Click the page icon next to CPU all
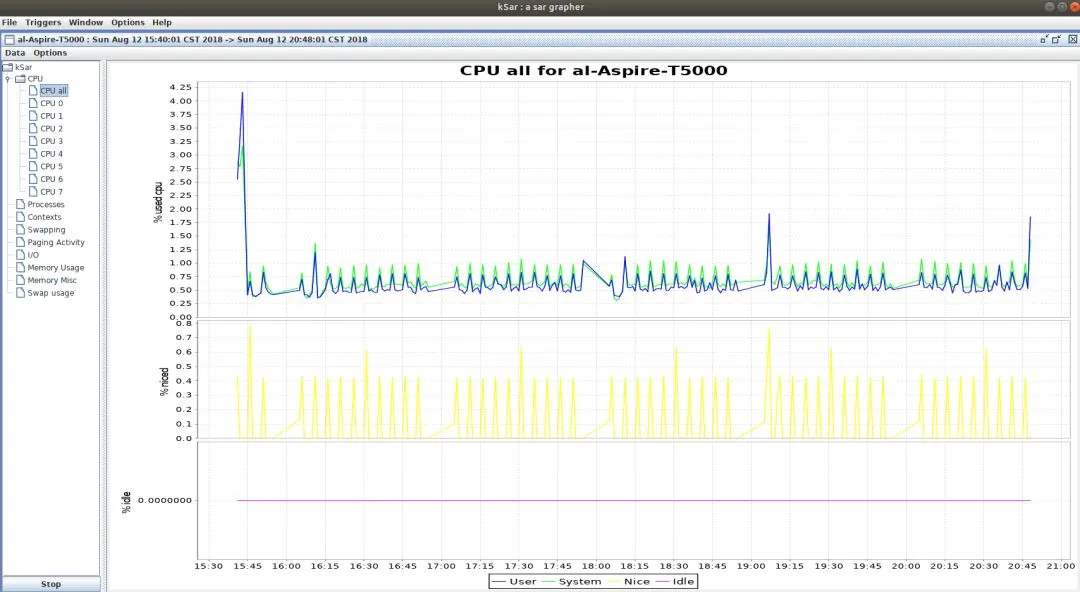The height and width of the screenshot is (592, 1080). 32,90
